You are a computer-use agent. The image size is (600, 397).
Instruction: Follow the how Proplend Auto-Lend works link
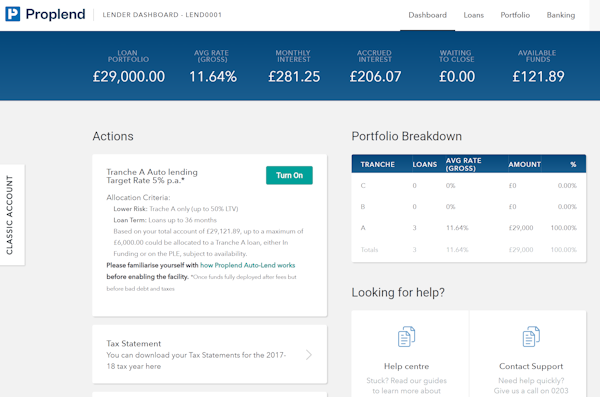(248, 265)
